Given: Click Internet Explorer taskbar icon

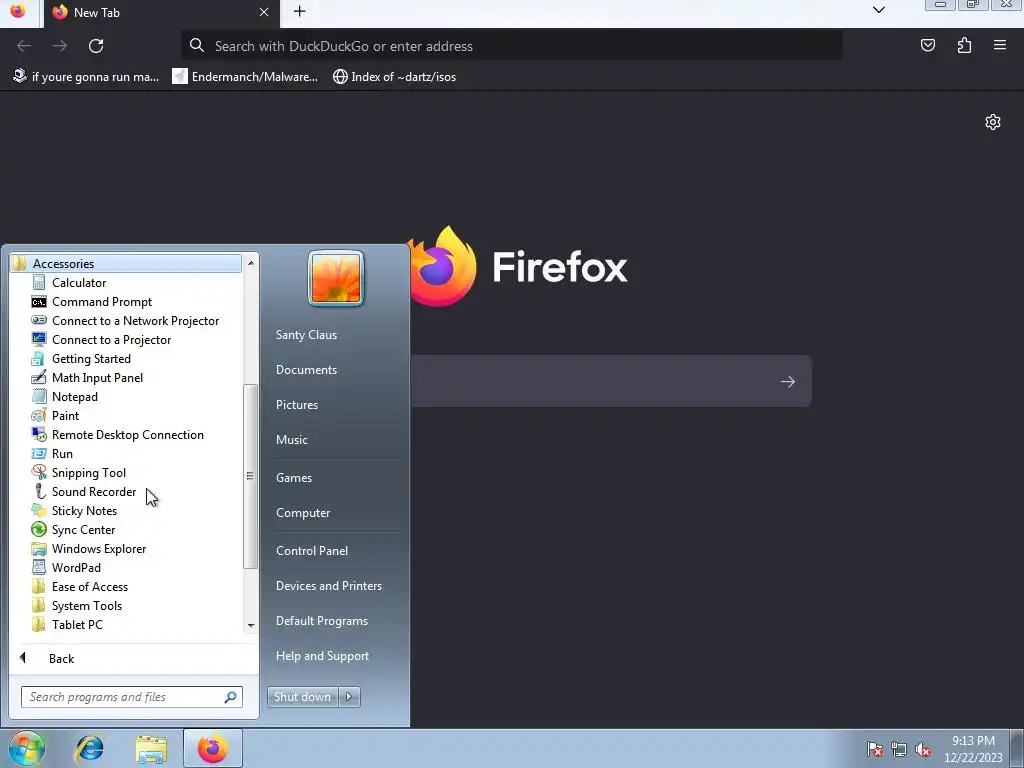Looking at the screenshot, I should pyautogui.click(x=89, y=748).
